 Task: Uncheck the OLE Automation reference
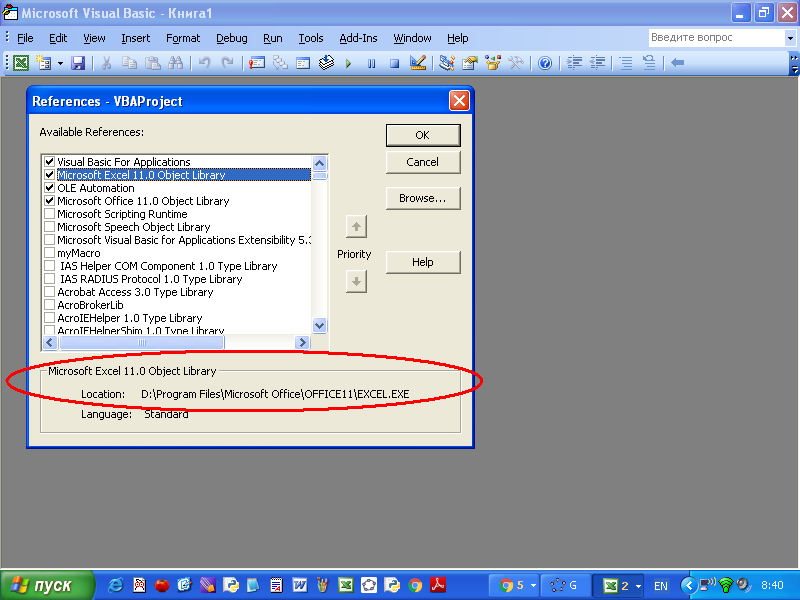click(49, 188)
